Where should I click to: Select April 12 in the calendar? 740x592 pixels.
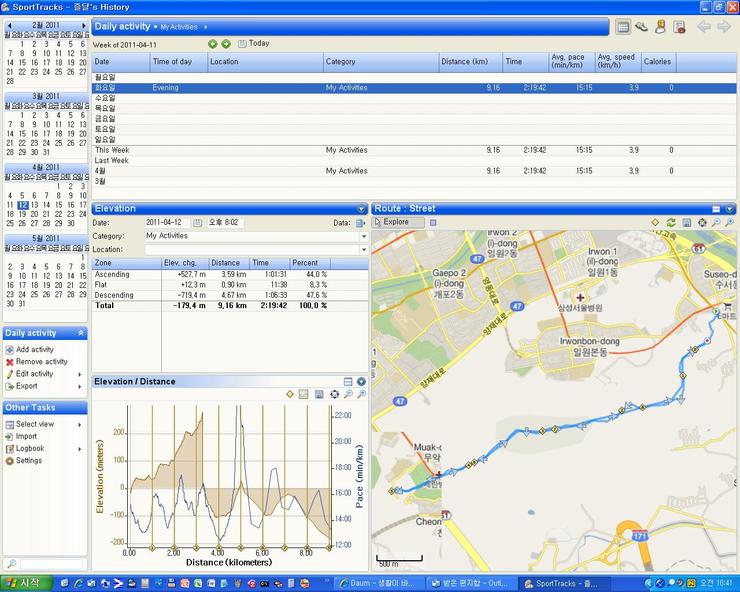(x=23, y=205)
